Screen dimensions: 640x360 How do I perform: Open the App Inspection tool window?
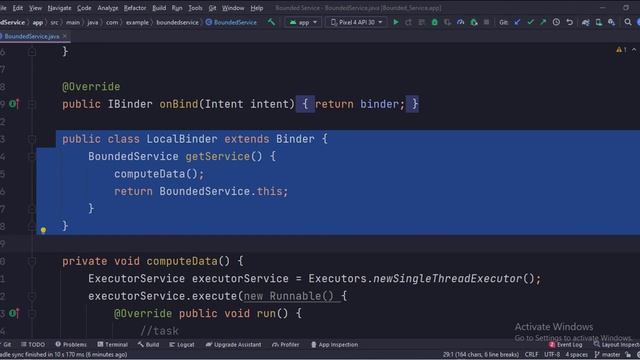[x=334, y=344]
